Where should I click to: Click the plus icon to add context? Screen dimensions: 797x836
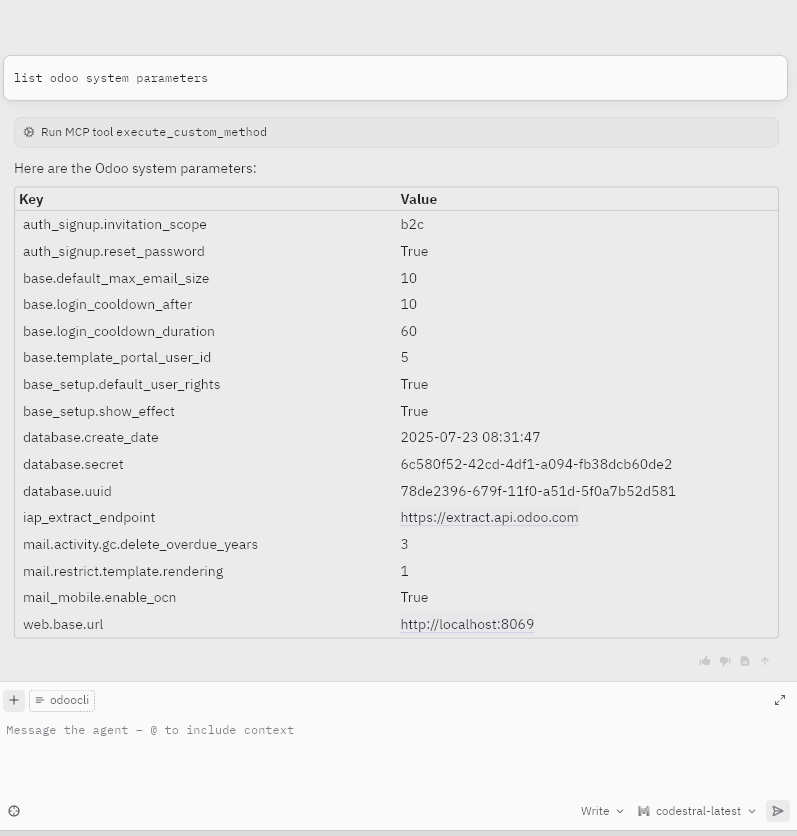pos(14,700)
